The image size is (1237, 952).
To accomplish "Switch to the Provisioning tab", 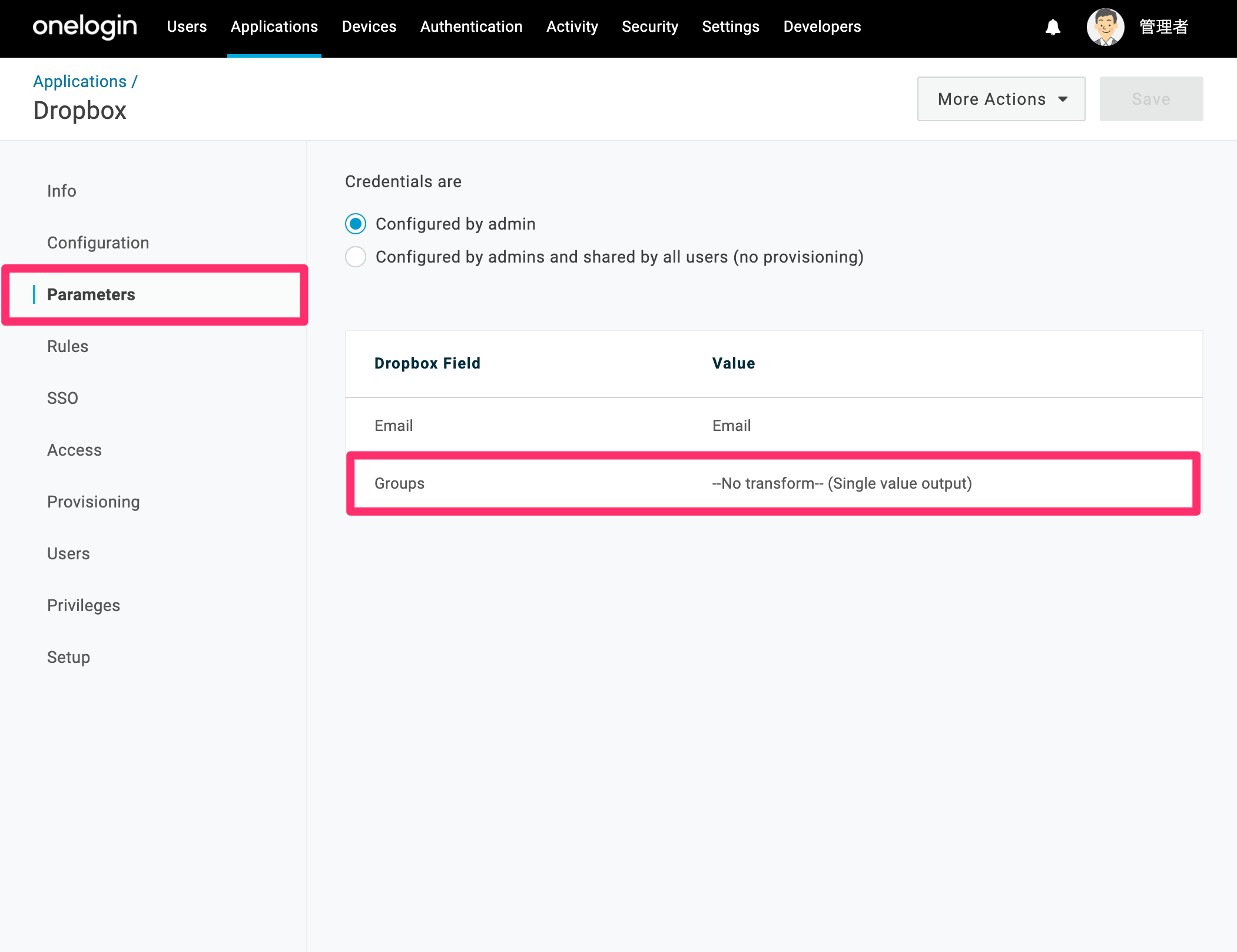I will 94,502.
